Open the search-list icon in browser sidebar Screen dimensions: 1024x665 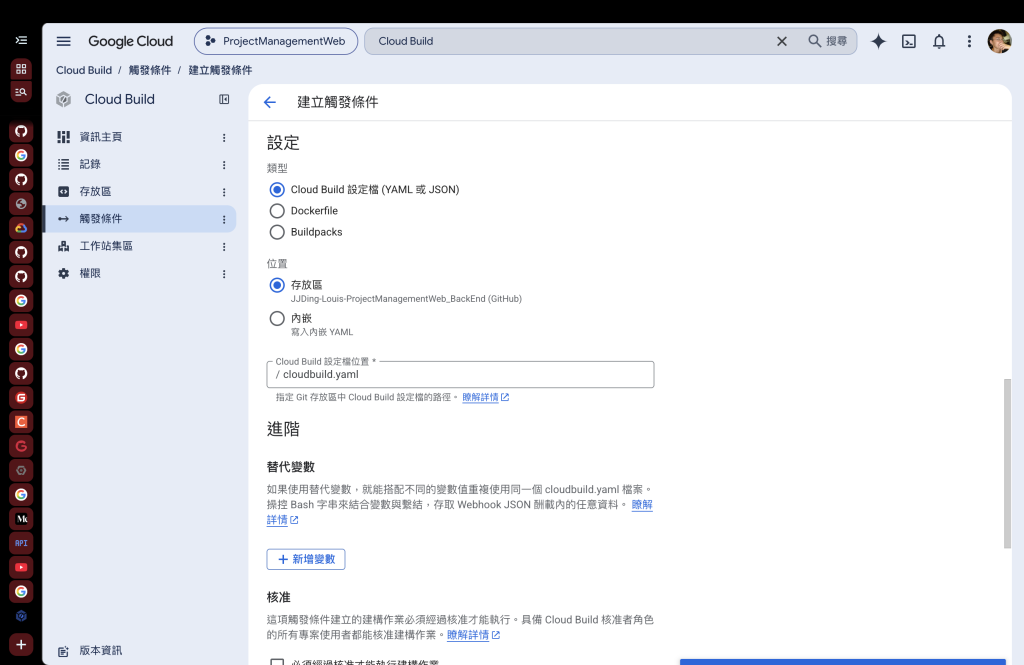click(21, 92)
